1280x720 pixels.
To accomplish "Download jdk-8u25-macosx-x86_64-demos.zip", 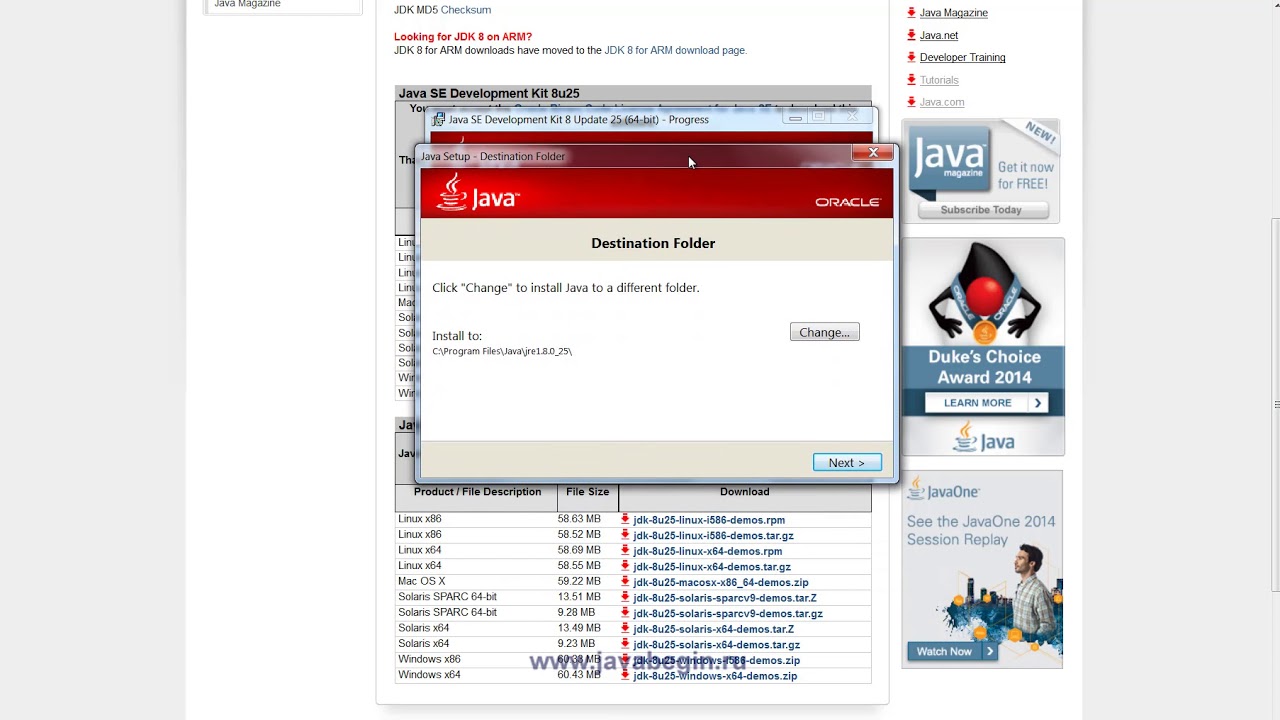I will tap(721, 582).
